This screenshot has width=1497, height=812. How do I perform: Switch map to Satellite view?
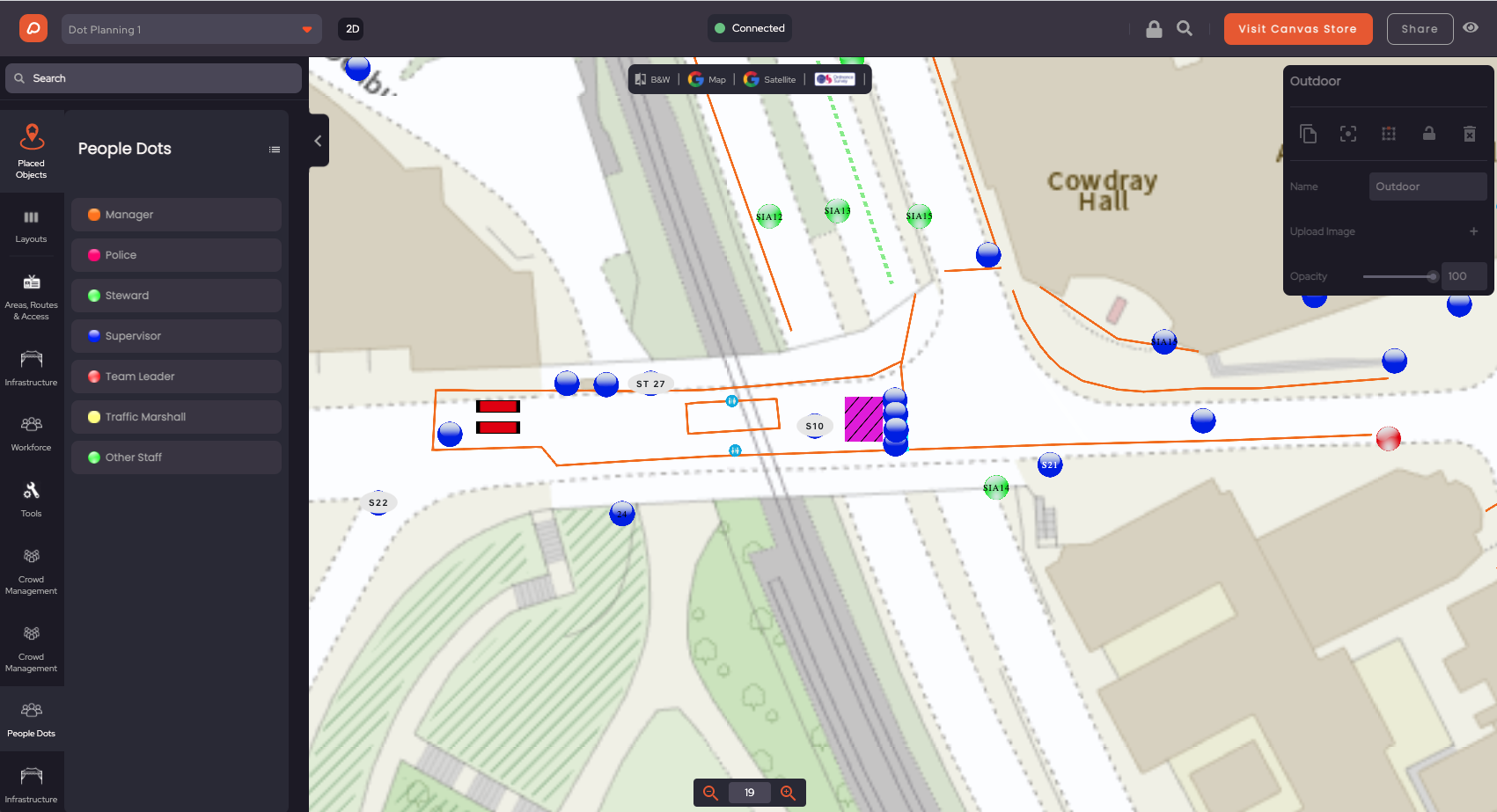[x=770, y=79]
